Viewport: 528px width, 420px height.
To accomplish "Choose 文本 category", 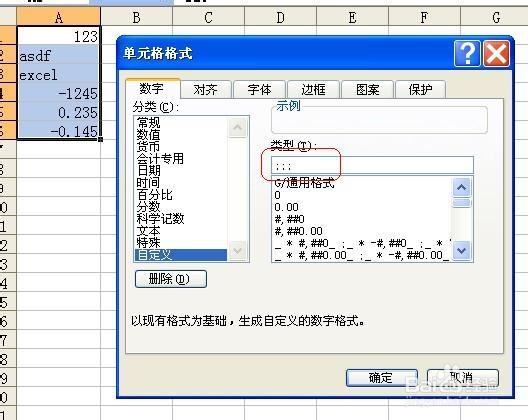I will pos(181,231).
